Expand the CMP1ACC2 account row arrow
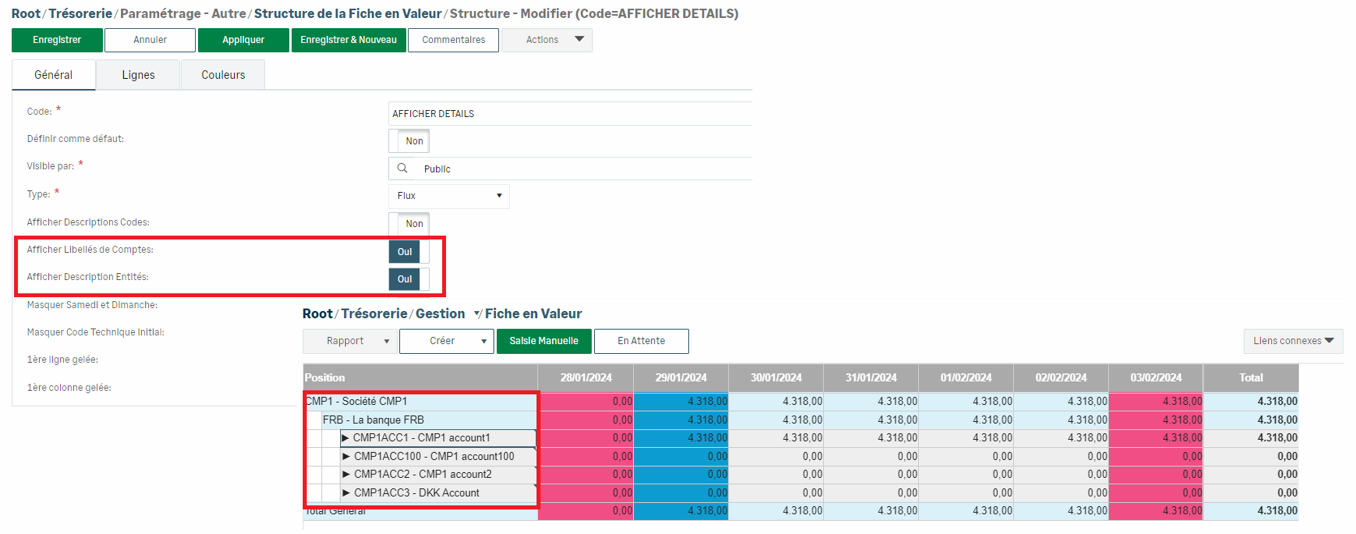1356x534 pixels. pos(346,474)
